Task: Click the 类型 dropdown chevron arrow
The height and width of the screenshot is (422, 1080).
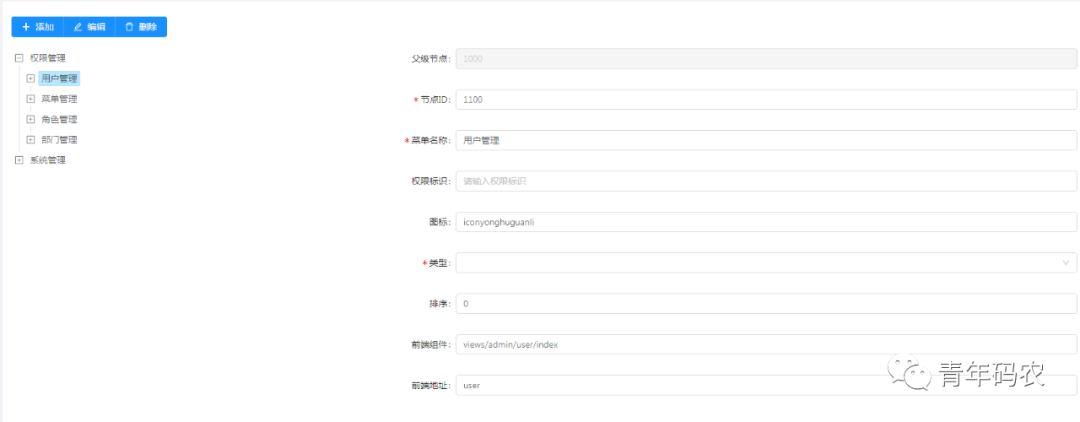Action: (x=1066, y=262)
